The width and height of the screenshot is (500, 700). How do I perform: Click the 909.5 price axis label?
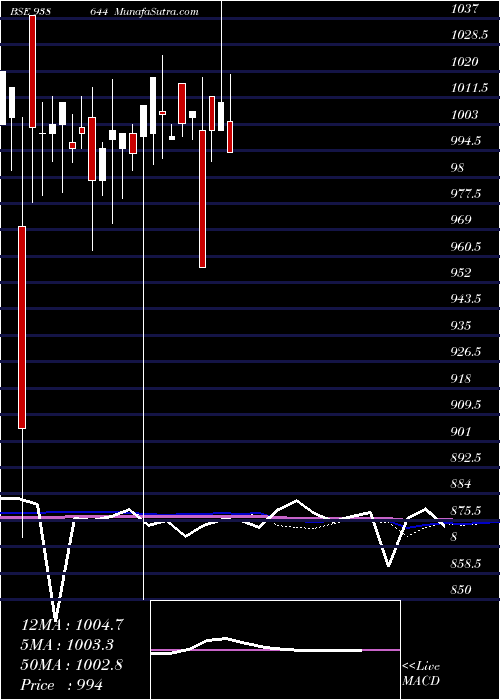pos(467,405)
